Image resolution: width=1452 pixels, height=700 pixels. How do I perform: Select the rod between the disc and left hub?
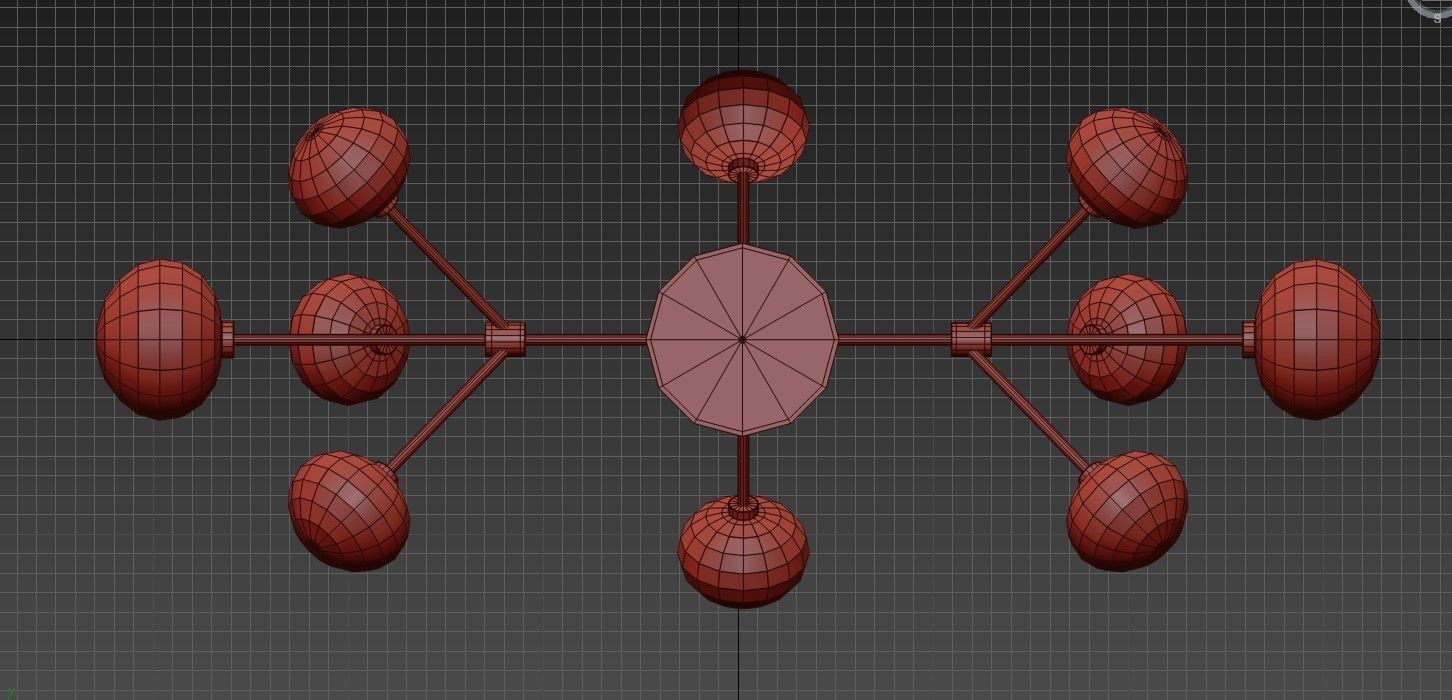[586, 339]
